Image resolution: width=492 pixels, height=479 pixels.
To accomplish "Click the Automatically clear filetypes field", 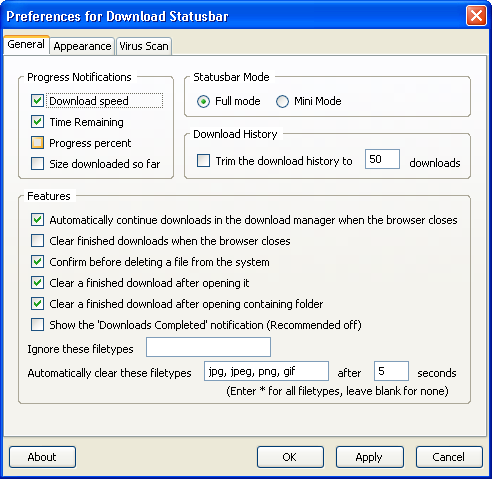I will [266, 371].
